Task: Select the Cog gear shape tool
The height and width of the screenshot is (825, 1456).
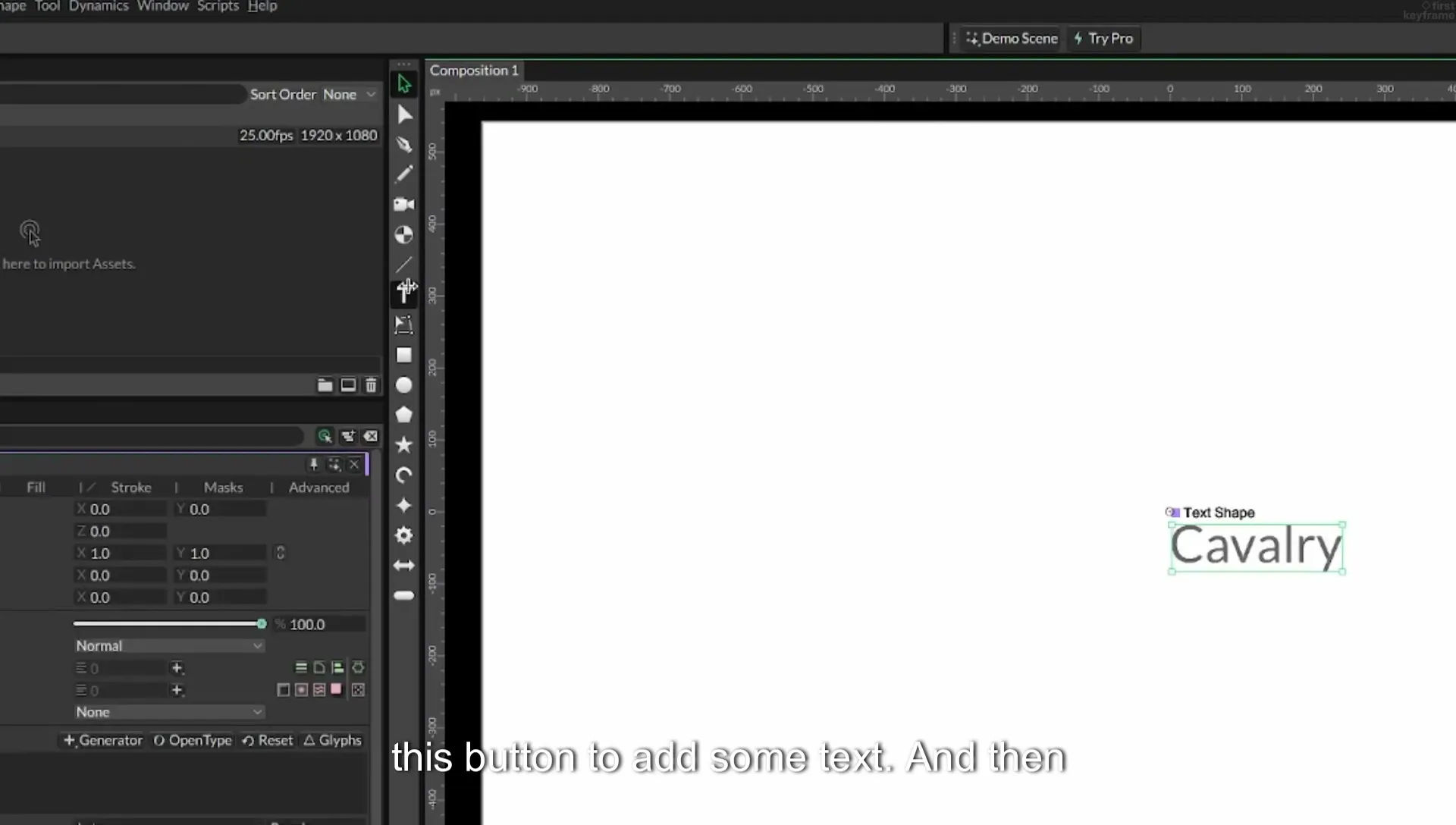Action: (404, 535)
